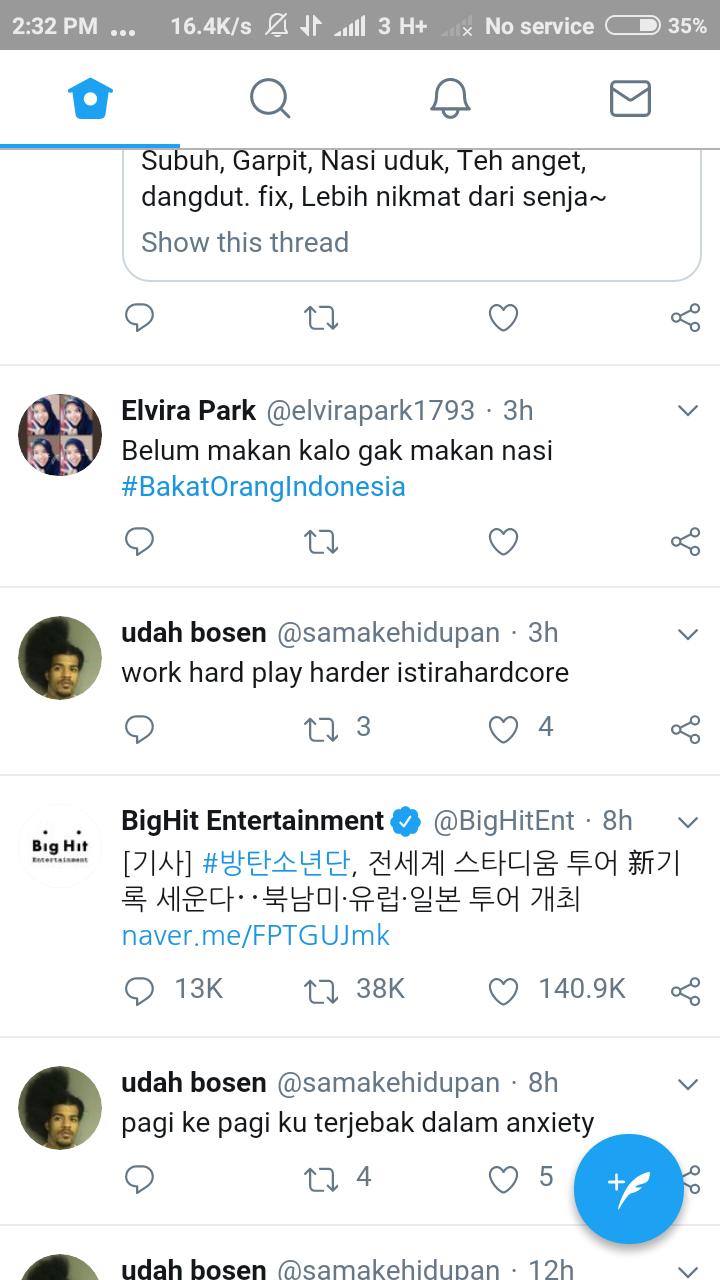Open the naver.me/FPTGUJmk link
This screenshot has height=1280, width=720.
point(255,935)
